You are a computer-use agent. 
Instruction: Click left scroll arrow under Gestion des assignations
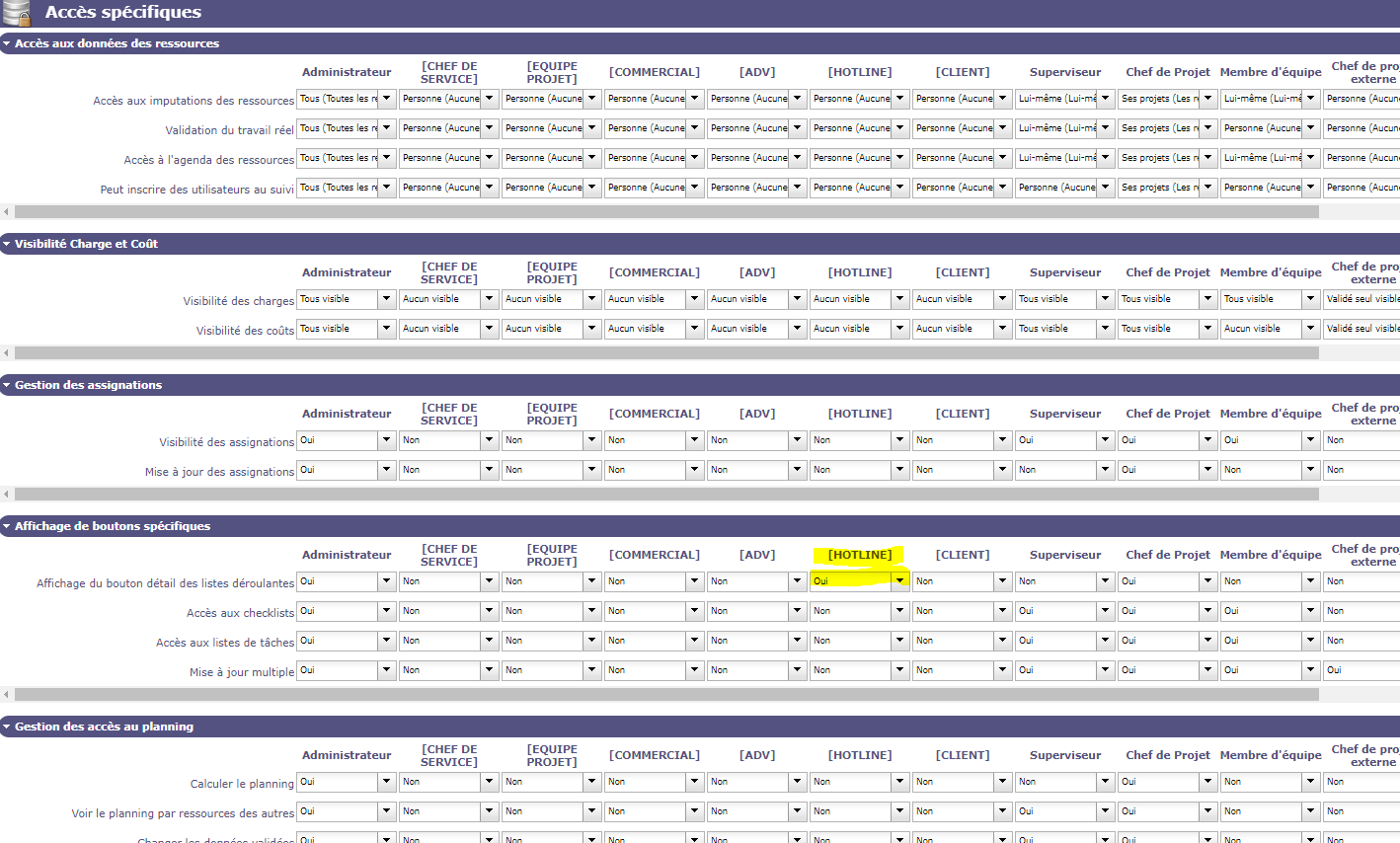pyautogui.click(x=7, y=494)
